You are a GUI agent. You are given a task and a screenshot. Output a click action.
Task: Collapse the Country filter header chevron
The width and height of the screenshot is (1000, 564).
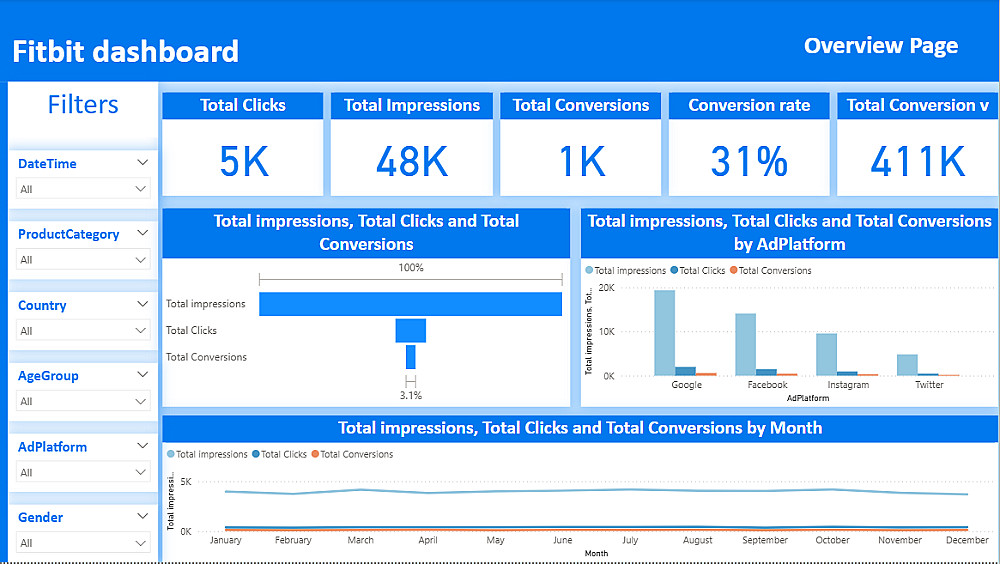tap(142, 304)
